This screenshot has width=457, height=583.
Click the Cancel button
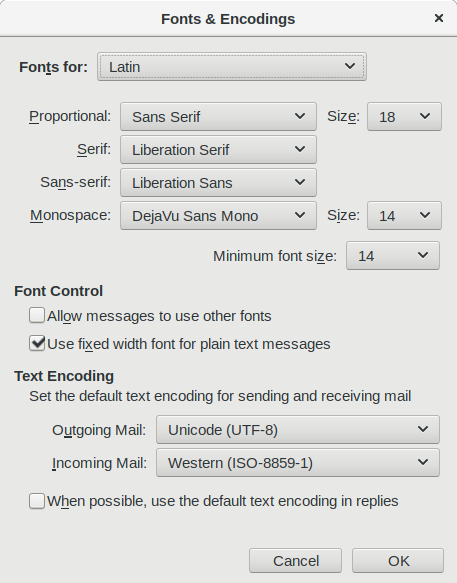pyautogui.click(x=295, y=561)
